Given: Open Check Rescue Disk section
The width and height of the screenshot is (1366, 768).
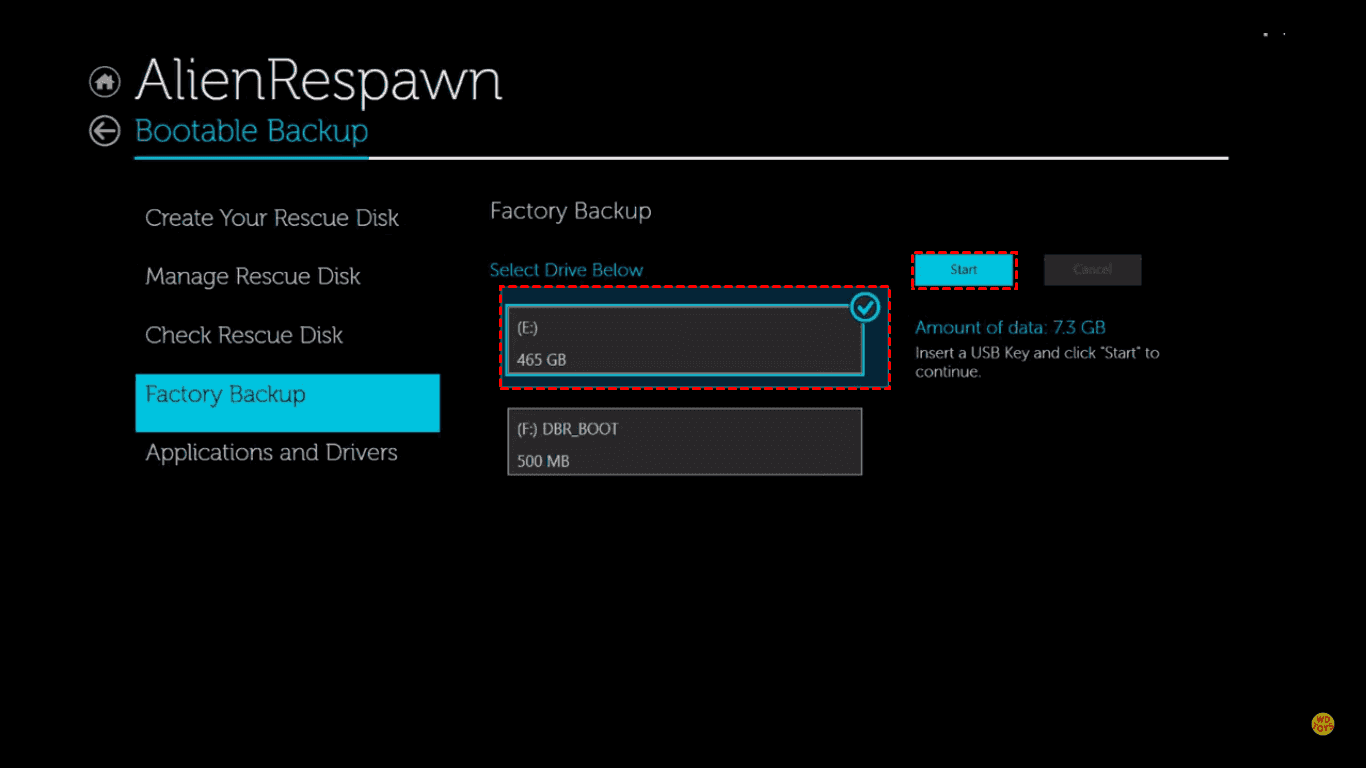Looking at the screenshot, I should [x=244, y=335].
